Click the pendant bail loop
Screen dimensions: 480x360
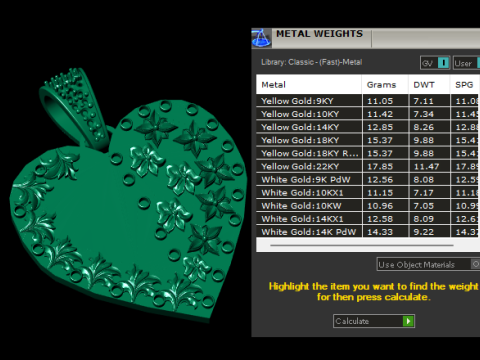74,110
